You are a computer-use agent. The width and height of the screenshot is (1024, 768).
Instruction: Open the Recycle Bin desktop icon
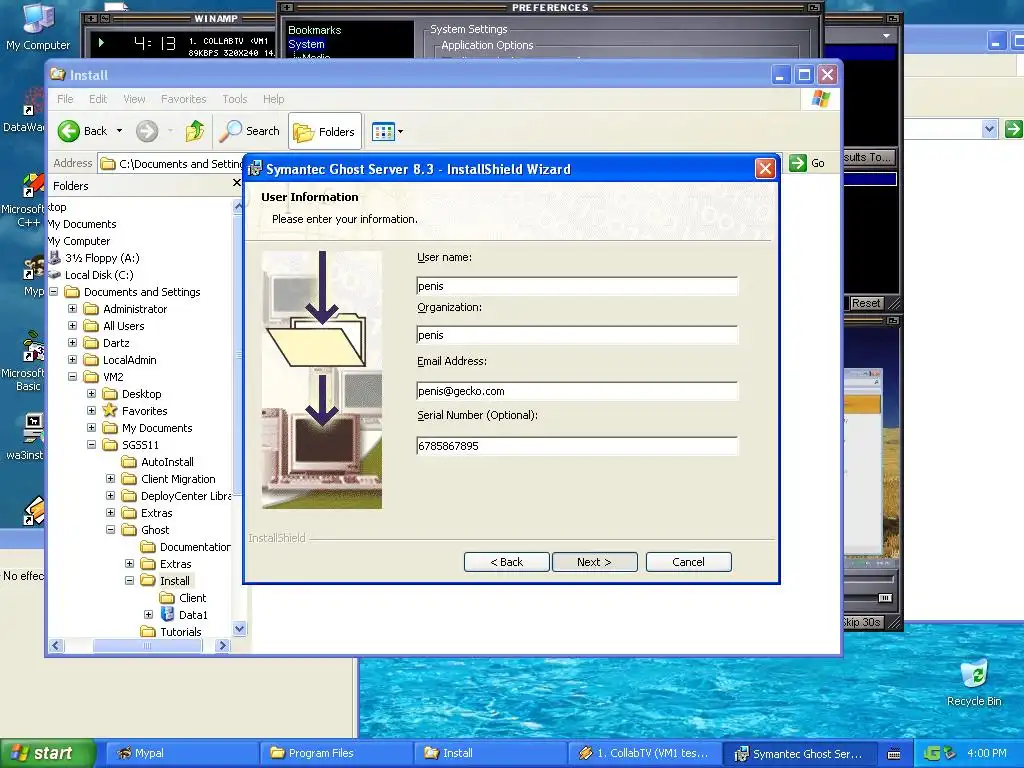(x=974, y=683)
